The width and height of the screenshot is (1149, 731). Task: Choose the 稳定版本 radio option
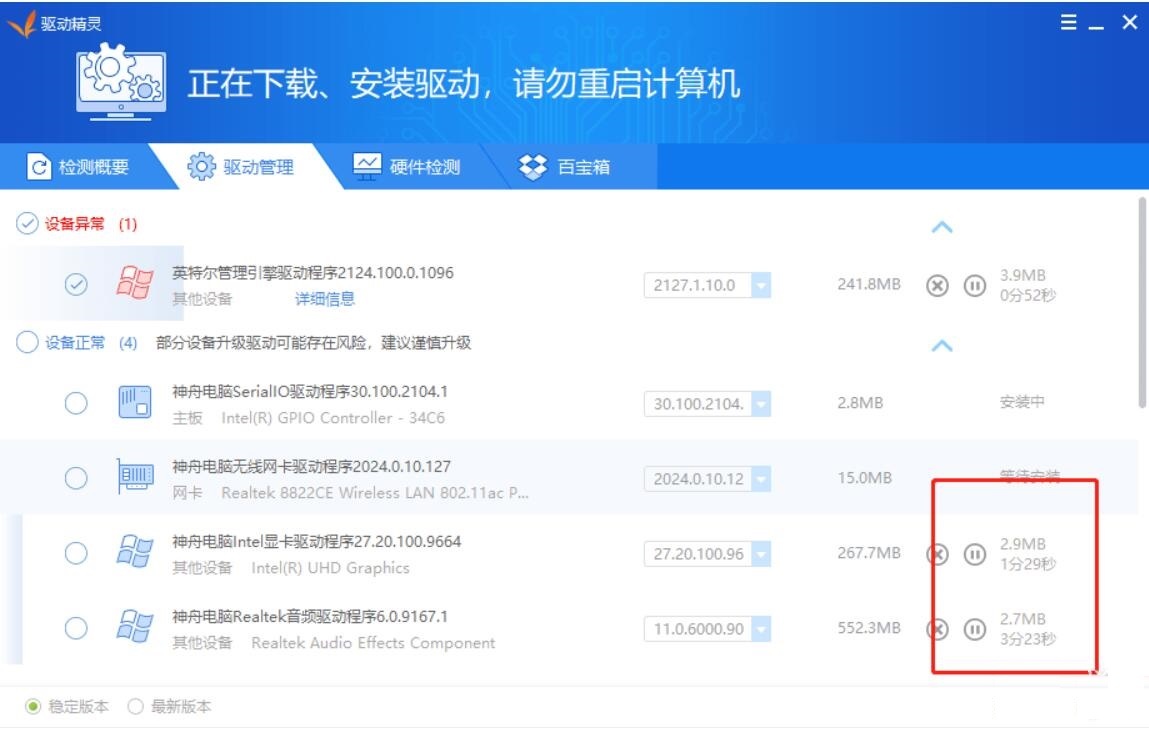click(33, 706)
